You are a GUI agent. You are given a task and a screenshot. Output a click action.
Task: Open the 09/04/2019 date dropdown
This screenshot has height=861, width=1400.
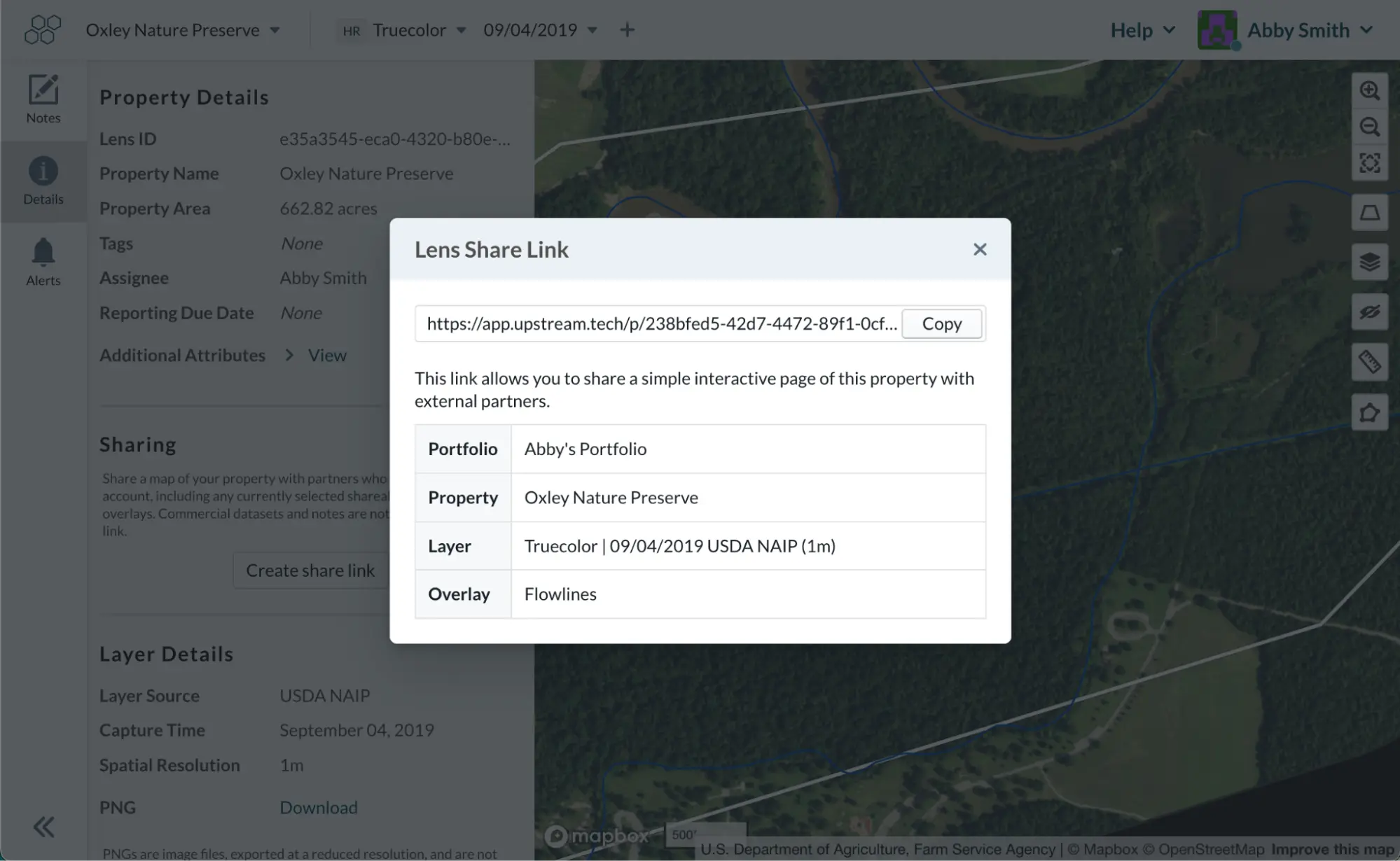click(540, 30)
